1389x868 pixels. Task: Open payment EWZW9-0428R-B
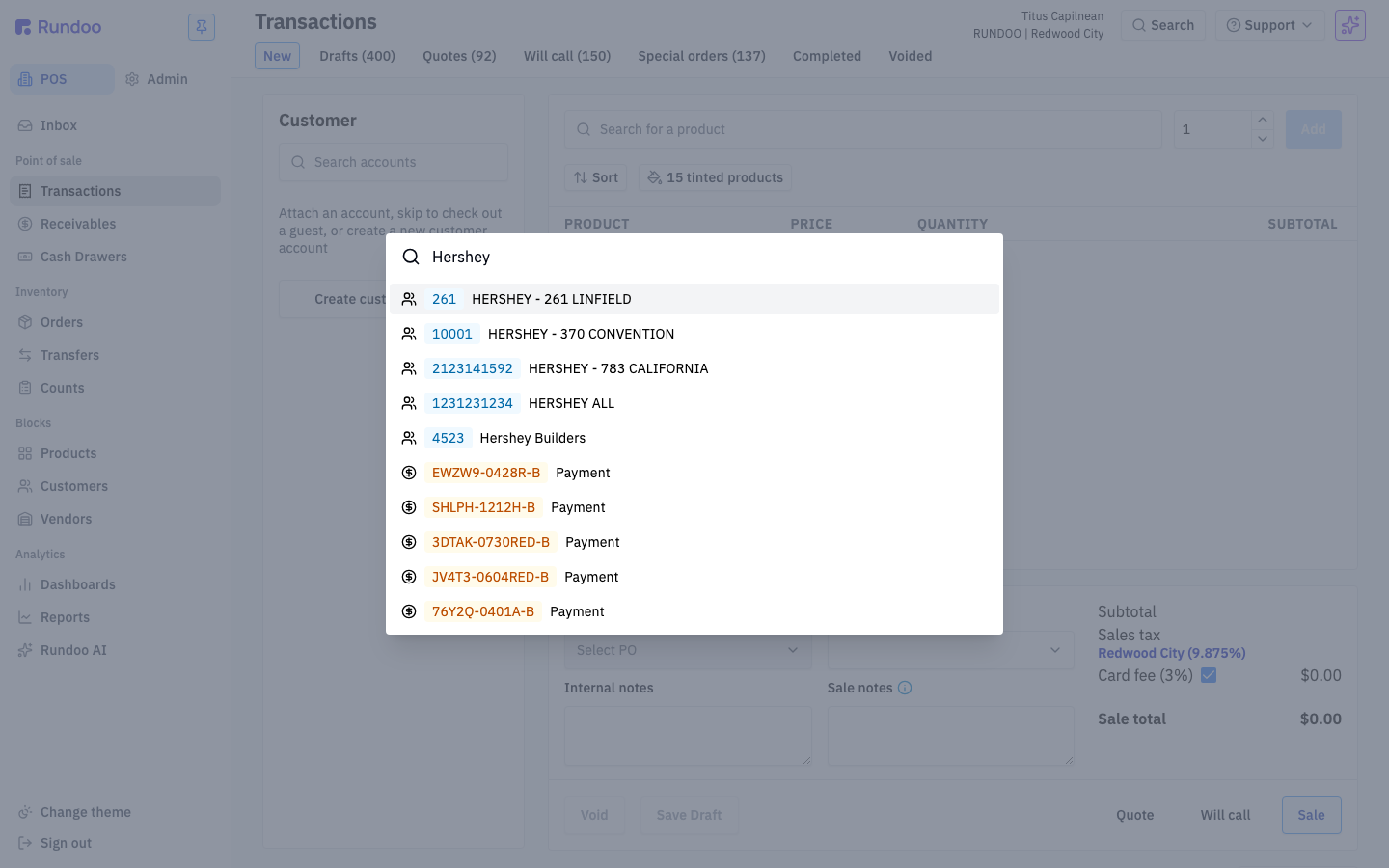coord(694,473)
